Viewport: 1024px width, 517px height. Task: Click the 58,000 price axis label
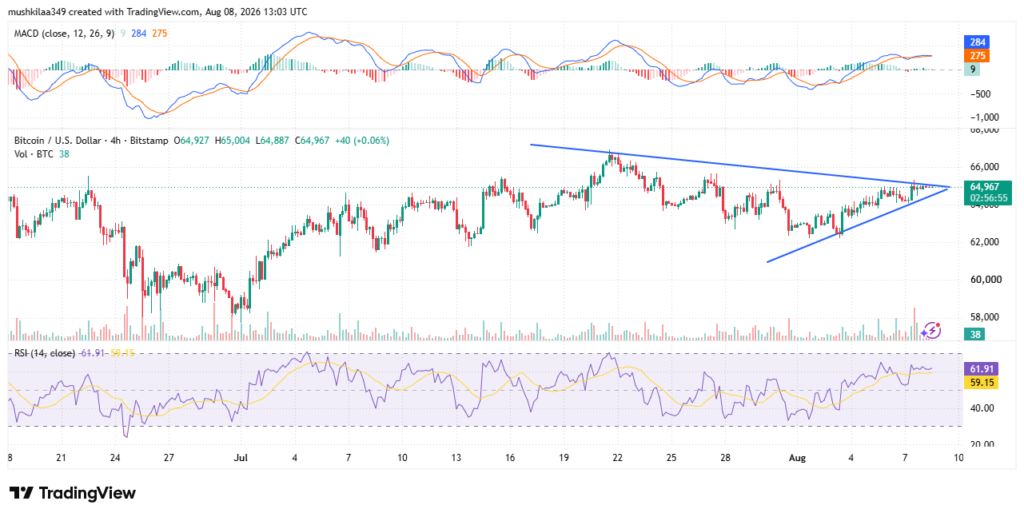[x=984, y=317]
